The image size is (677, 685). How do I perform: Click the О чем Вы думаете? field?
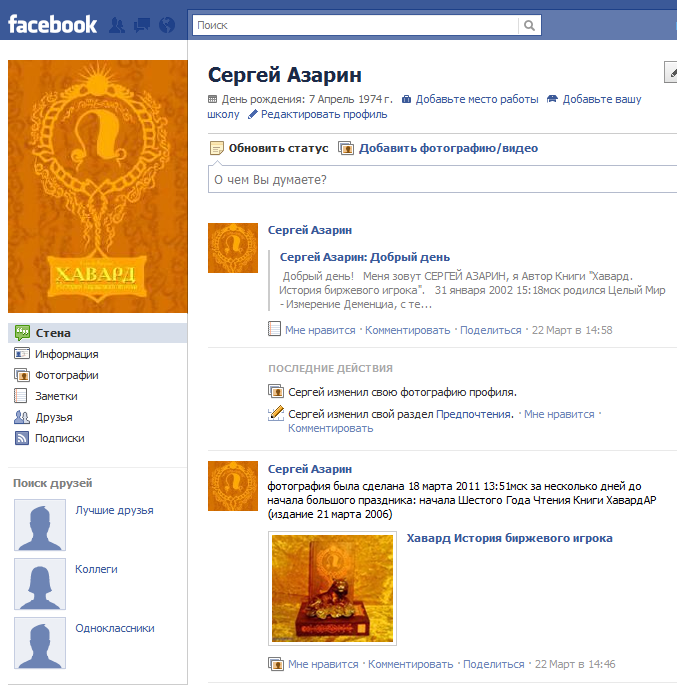(x=442, y=180)
